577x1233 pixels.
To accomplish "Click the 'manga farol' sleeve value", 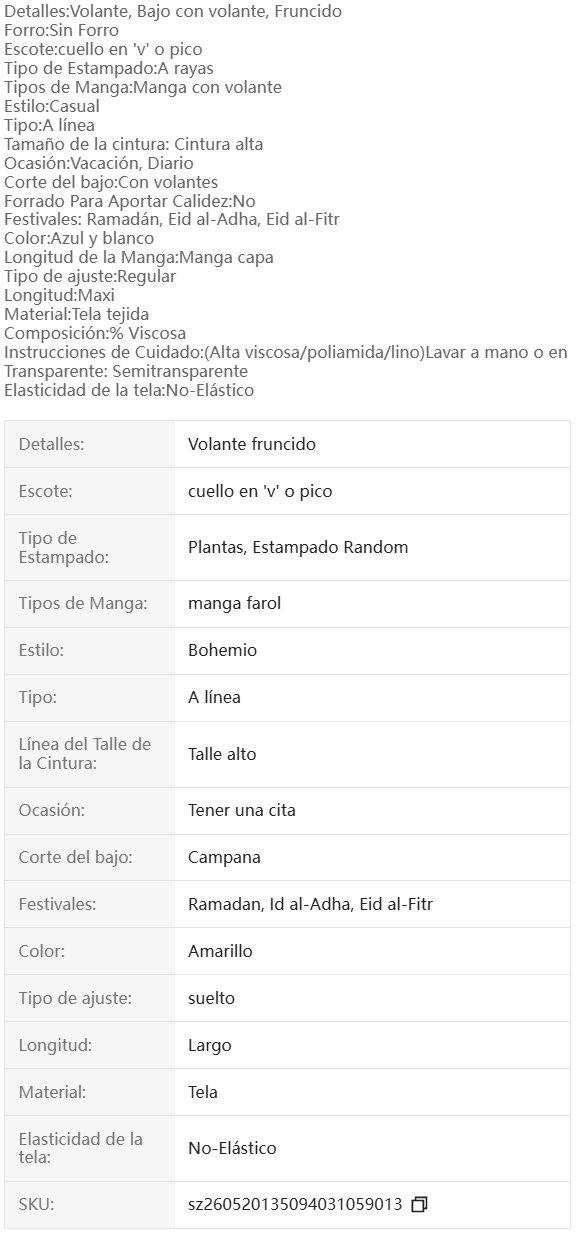I will (235, 603).
